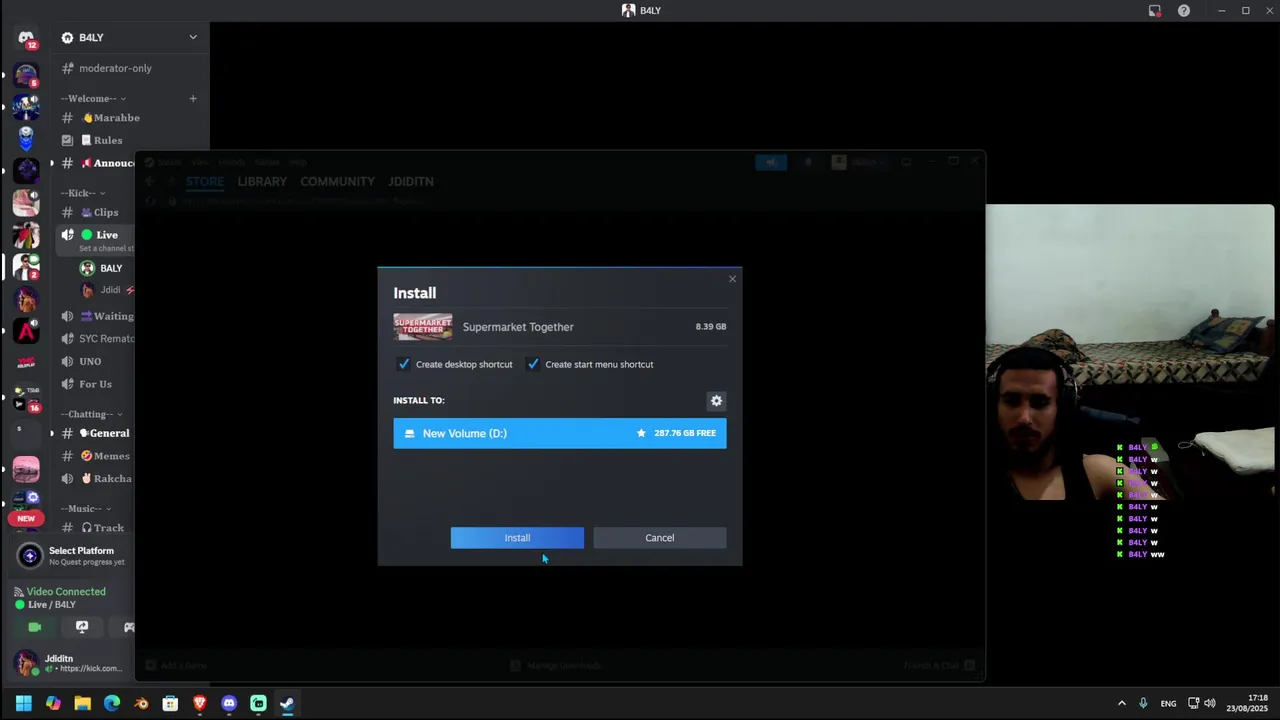Open Discord help icon
The height and width of the screenshot is (720, 1280).
pos(1184,11)
